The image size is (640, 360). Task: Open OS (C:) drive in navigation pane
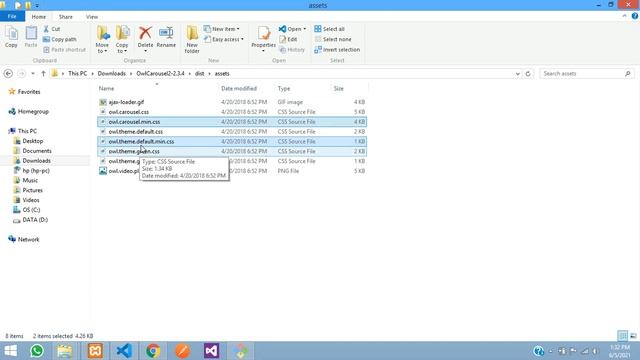31,210
